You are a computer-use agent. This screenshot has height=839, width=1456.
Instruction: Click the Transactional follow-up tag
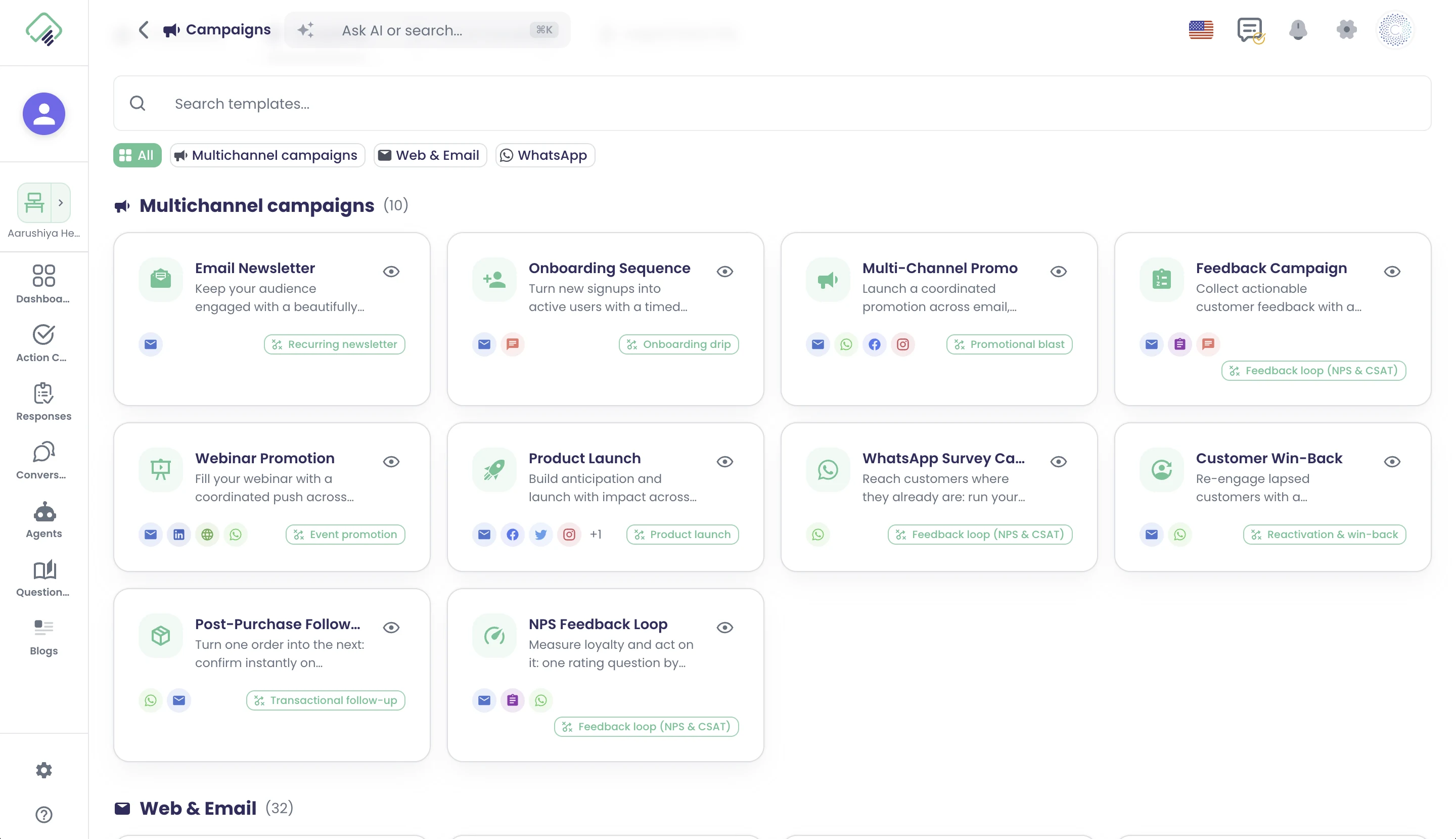coord(326,700)
